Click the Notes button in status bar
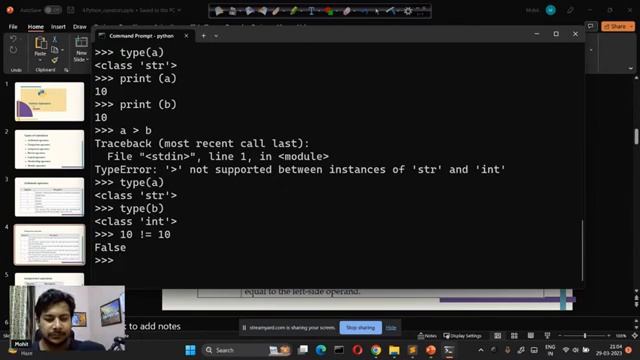 tap(427, 336)
